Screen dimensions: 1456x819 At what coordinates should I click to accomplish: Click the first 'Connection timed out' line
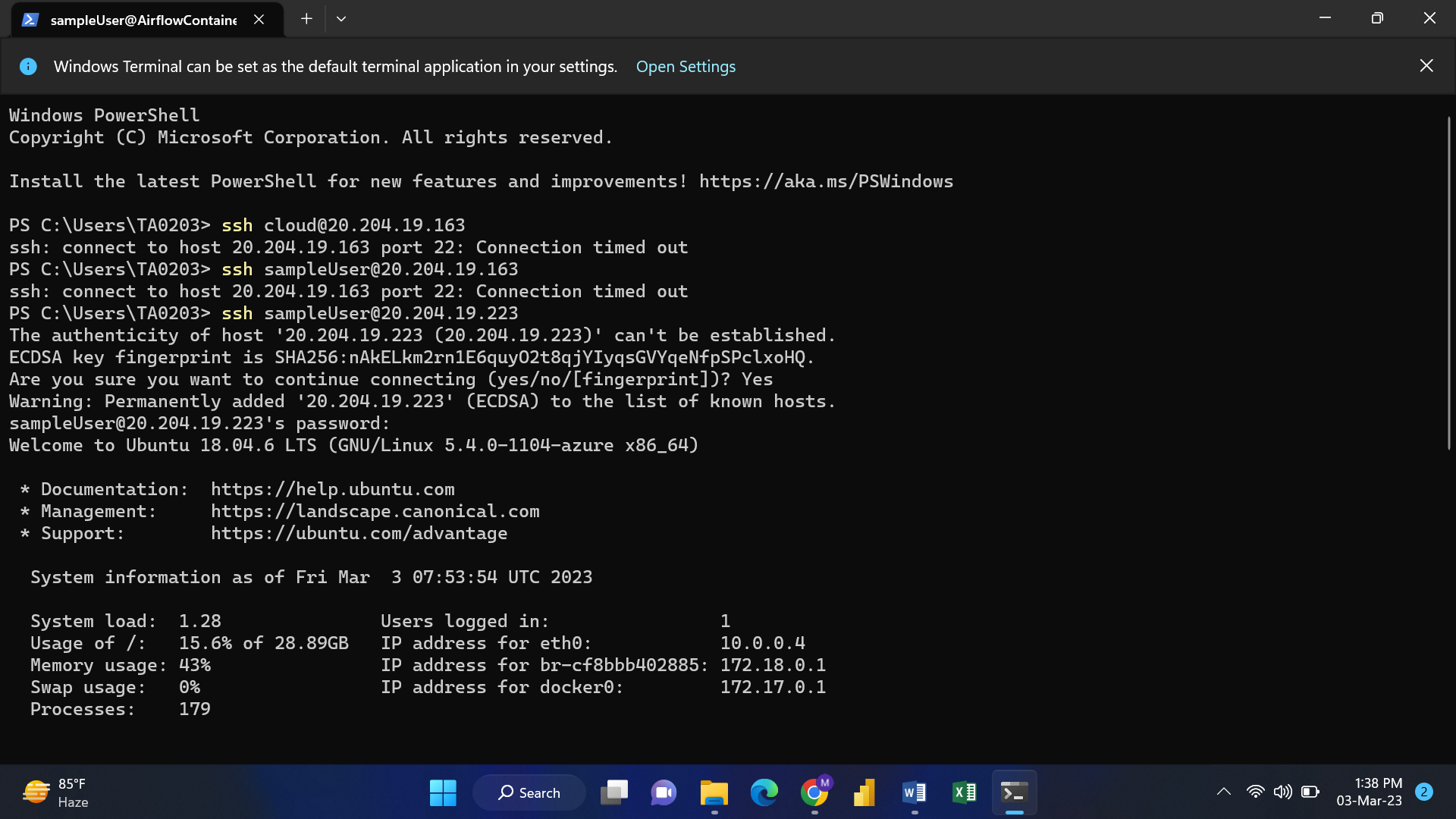click(349, 248)
